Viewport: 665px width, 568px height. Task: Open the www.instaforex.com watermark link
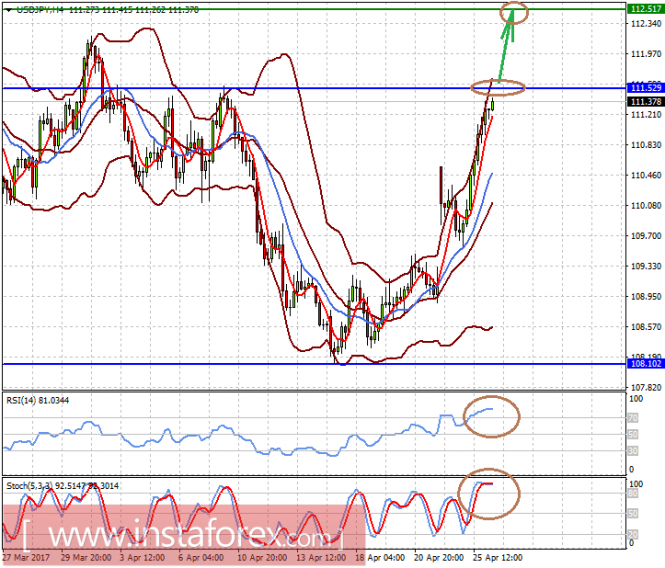pyautogui.click(x=182, y=534)
